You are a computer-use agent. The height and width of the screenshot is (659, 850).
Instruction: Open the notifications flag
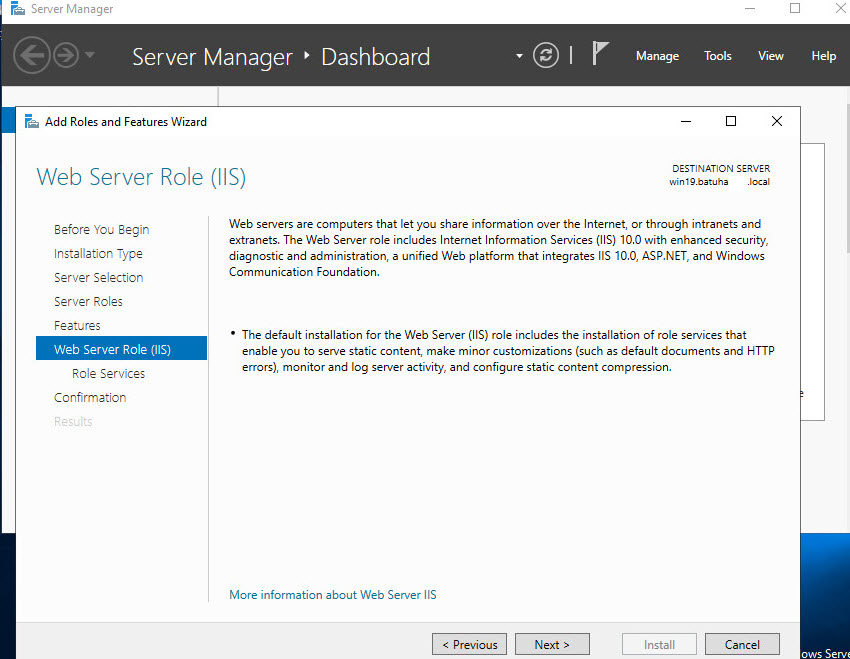pos(599,54)
